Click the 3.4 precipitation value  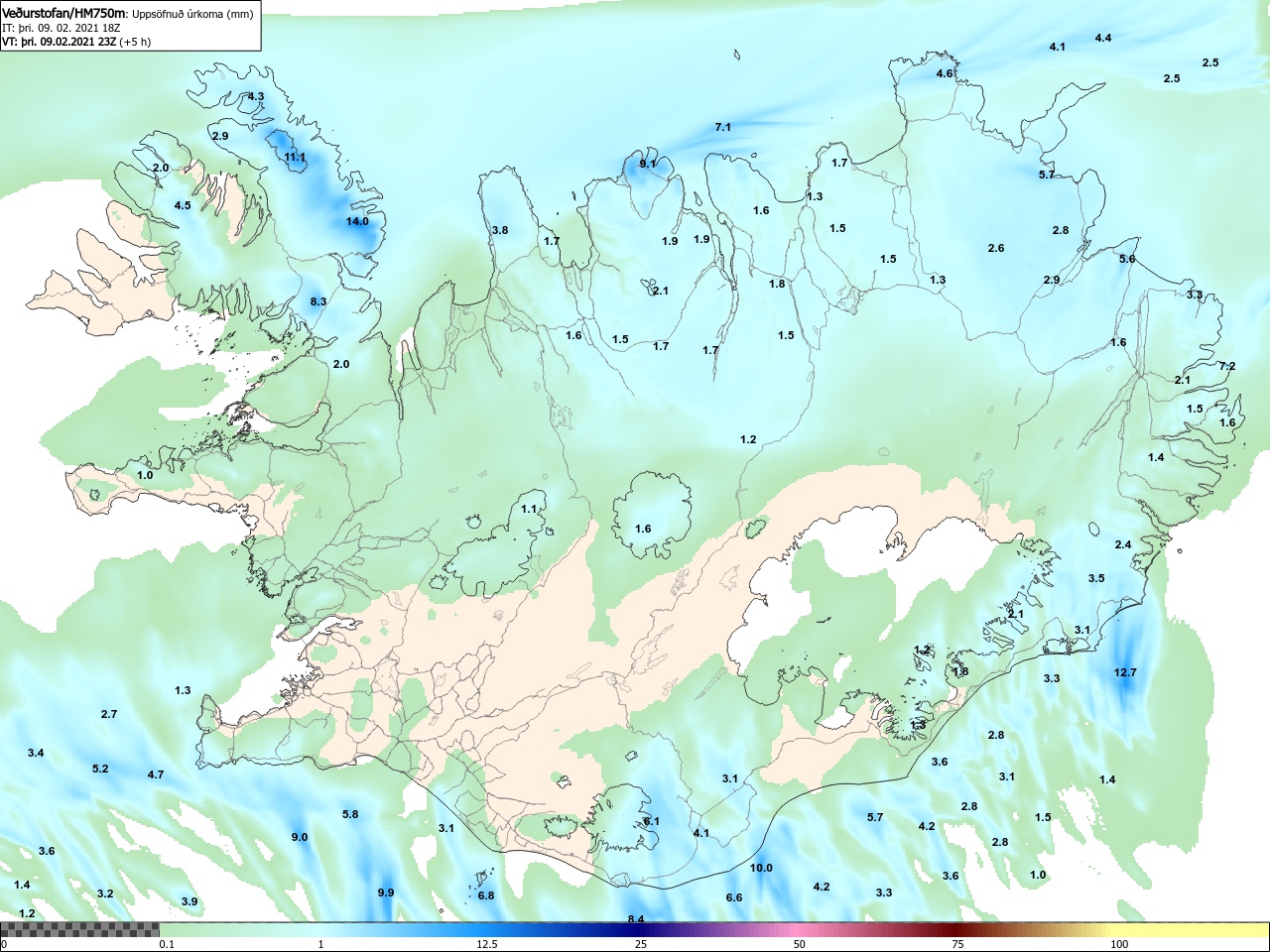click(x=36, y=754)
